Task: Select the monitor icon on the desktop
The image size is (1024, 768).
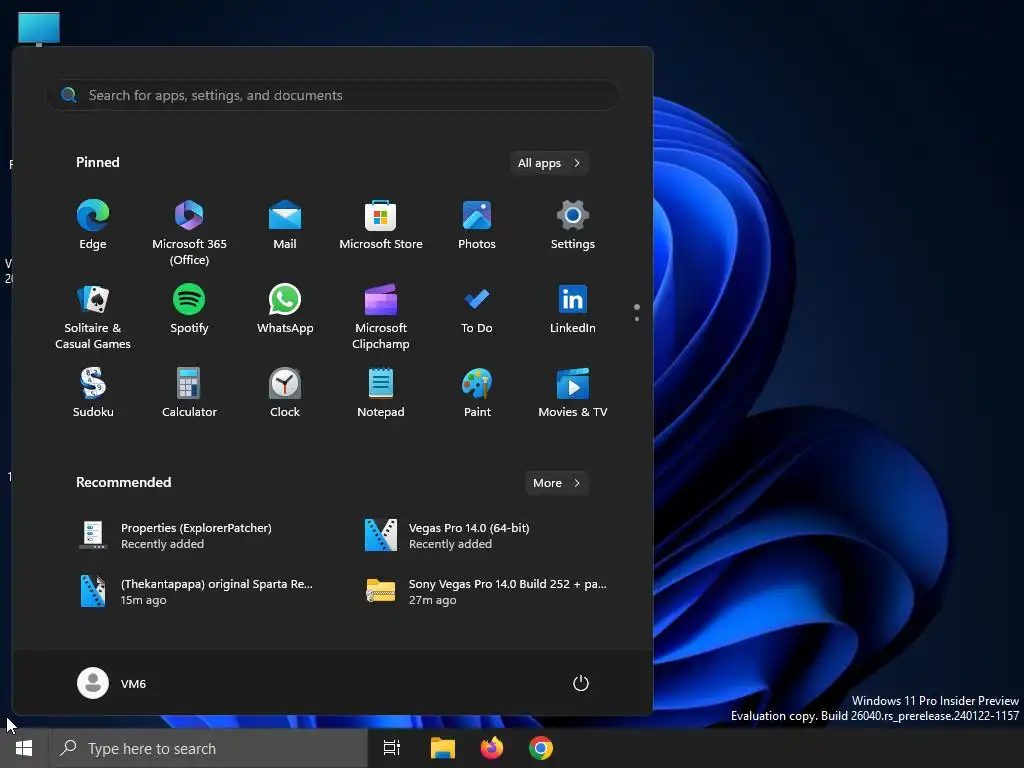Action: (39, 29)
